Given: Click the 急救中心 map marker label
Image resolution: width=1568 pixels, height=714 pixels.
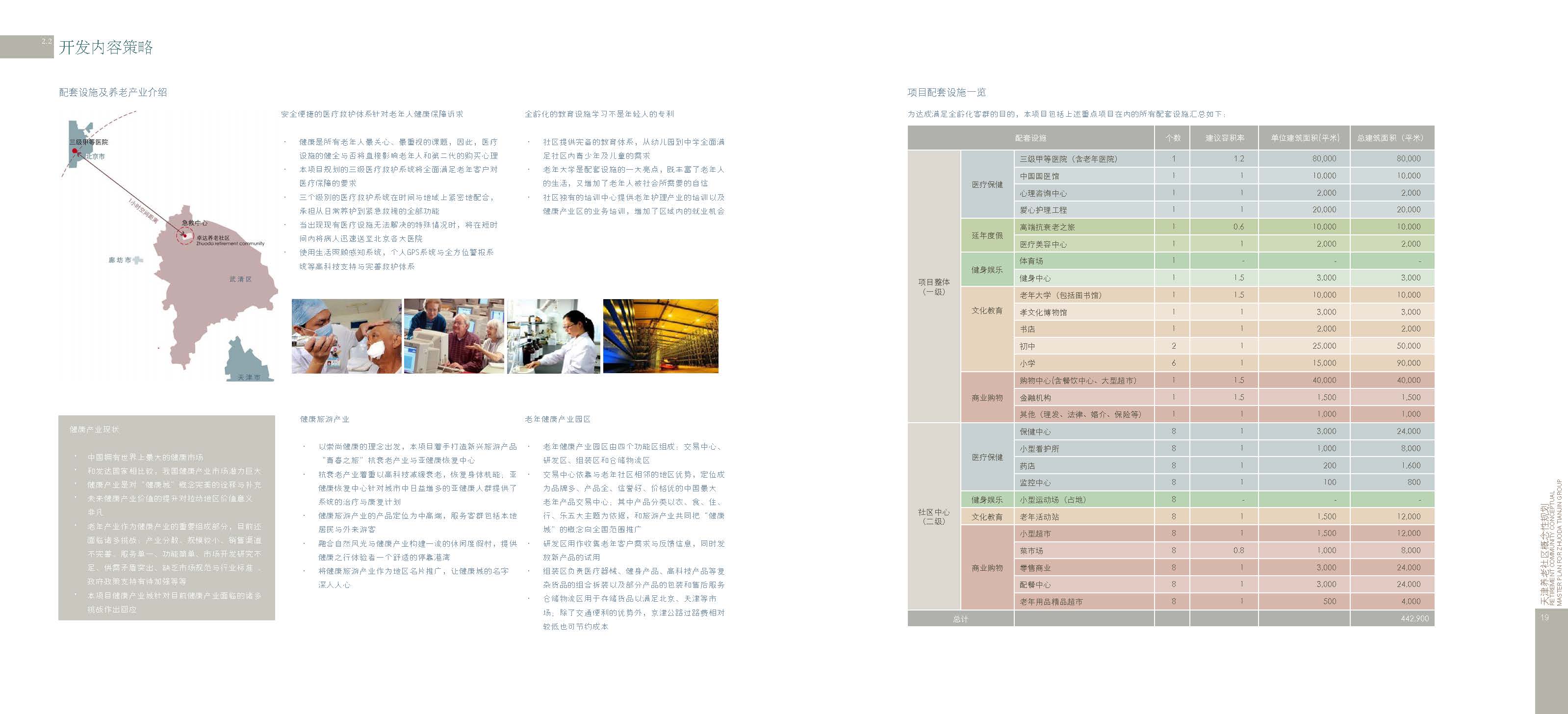Looking at the screenshot, I should [195, 224].
